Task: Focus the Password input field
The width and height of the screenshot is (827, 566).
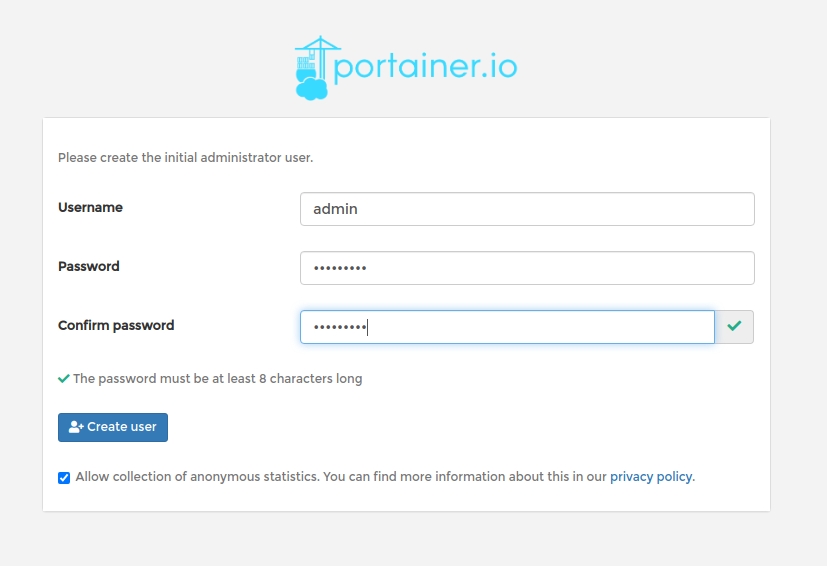Action: point(527,268)
